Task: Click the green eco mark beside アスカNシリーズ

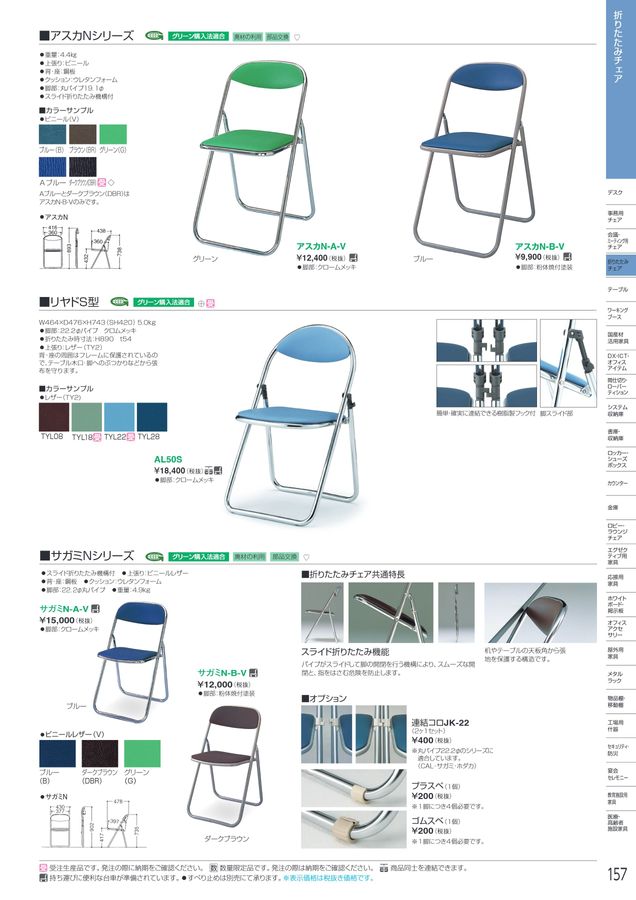Action: tap(154, 36)
